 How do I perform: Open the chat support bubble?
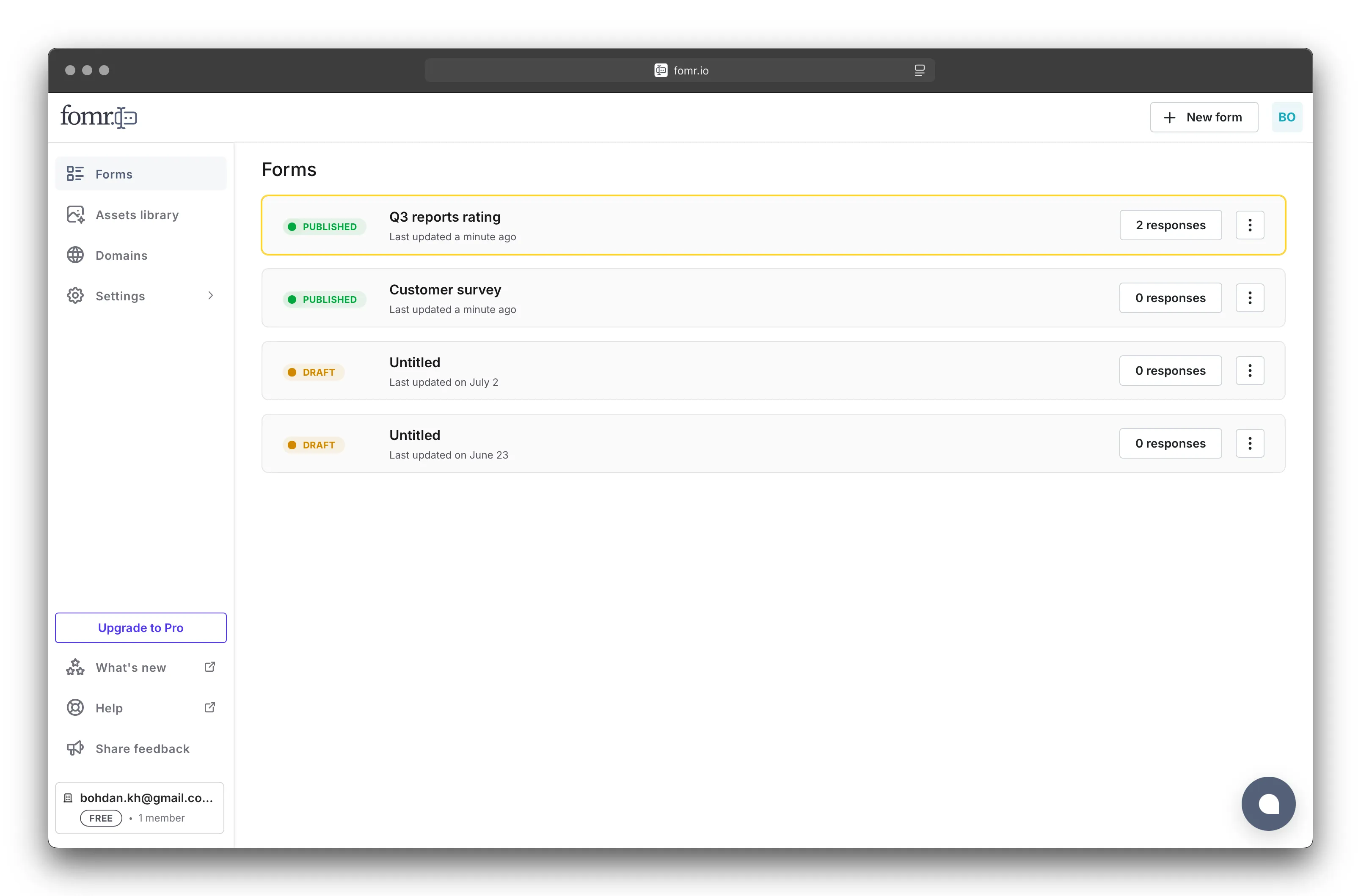click(1268, 803)
